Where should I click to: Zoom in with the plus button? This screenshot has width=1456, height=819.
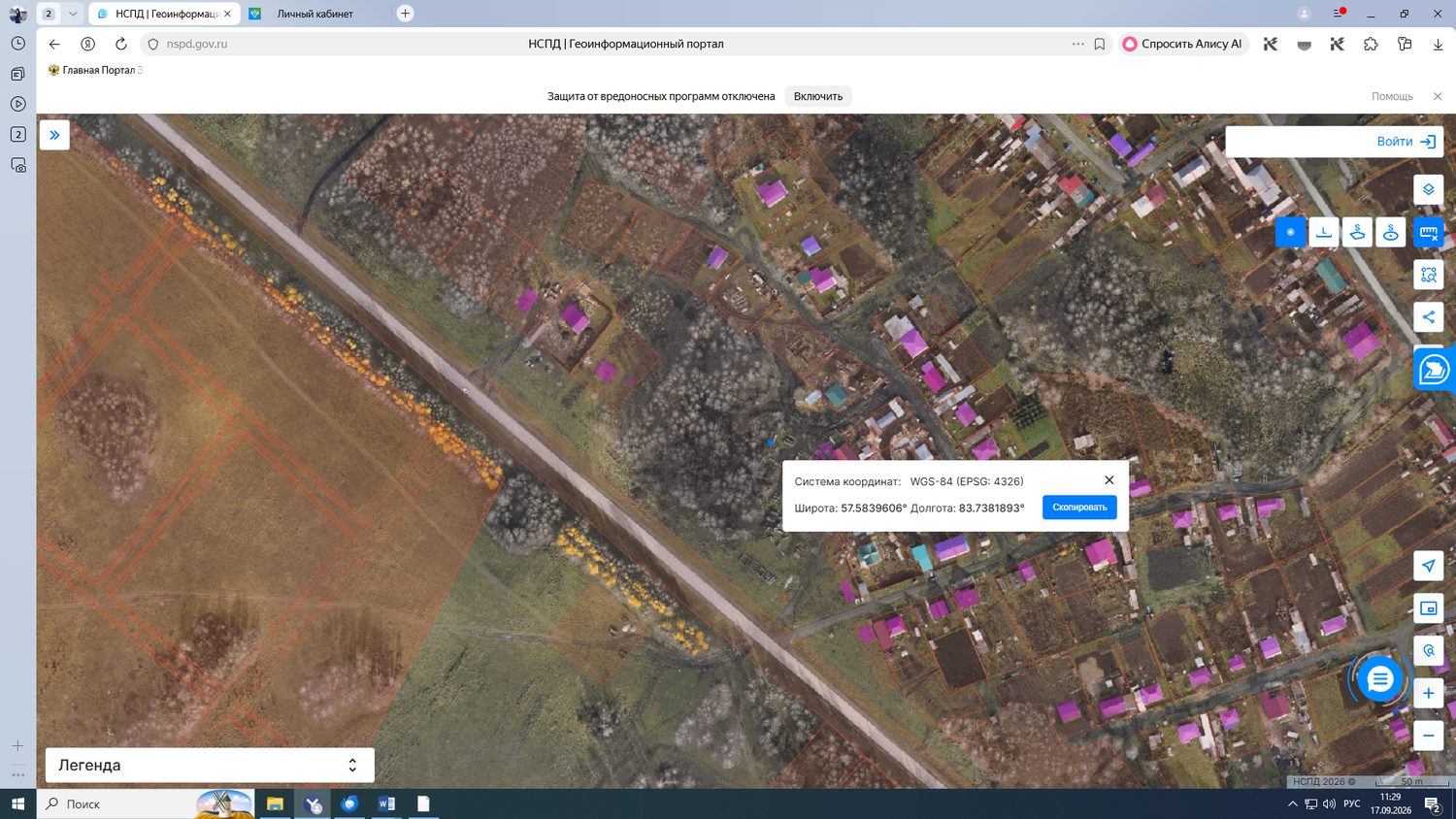[1428, 693]
